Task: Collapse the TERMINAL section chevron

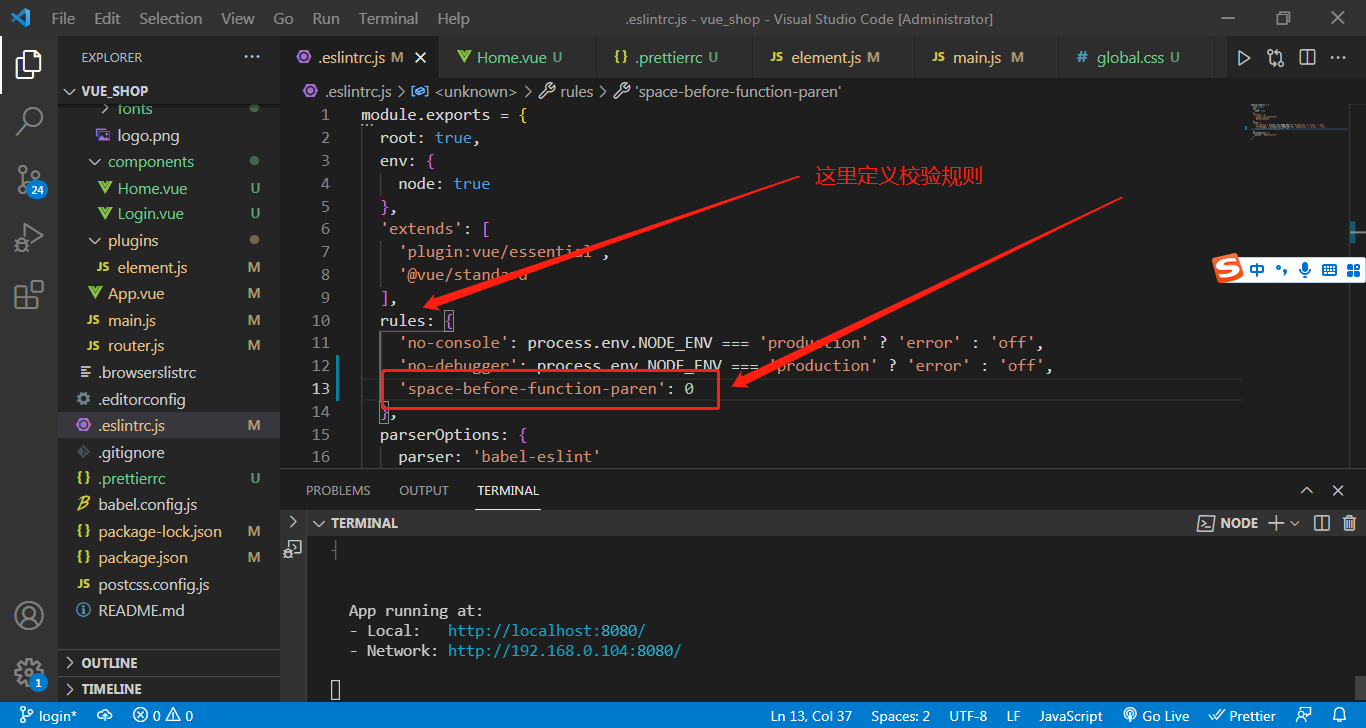Action: tap(319, 523)
